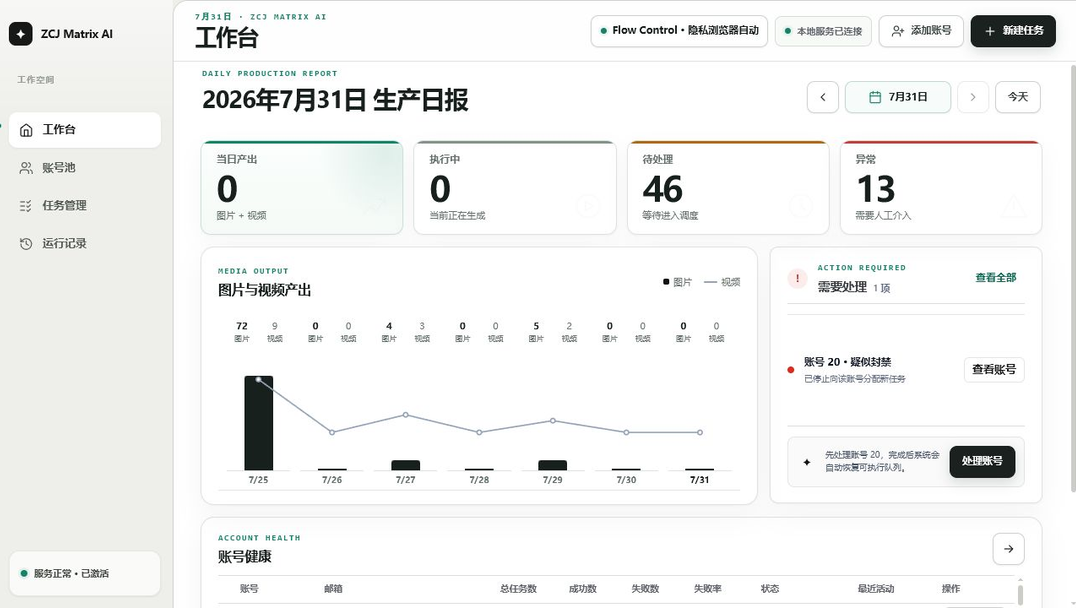Click the 待处理 46 stat card

728,188
